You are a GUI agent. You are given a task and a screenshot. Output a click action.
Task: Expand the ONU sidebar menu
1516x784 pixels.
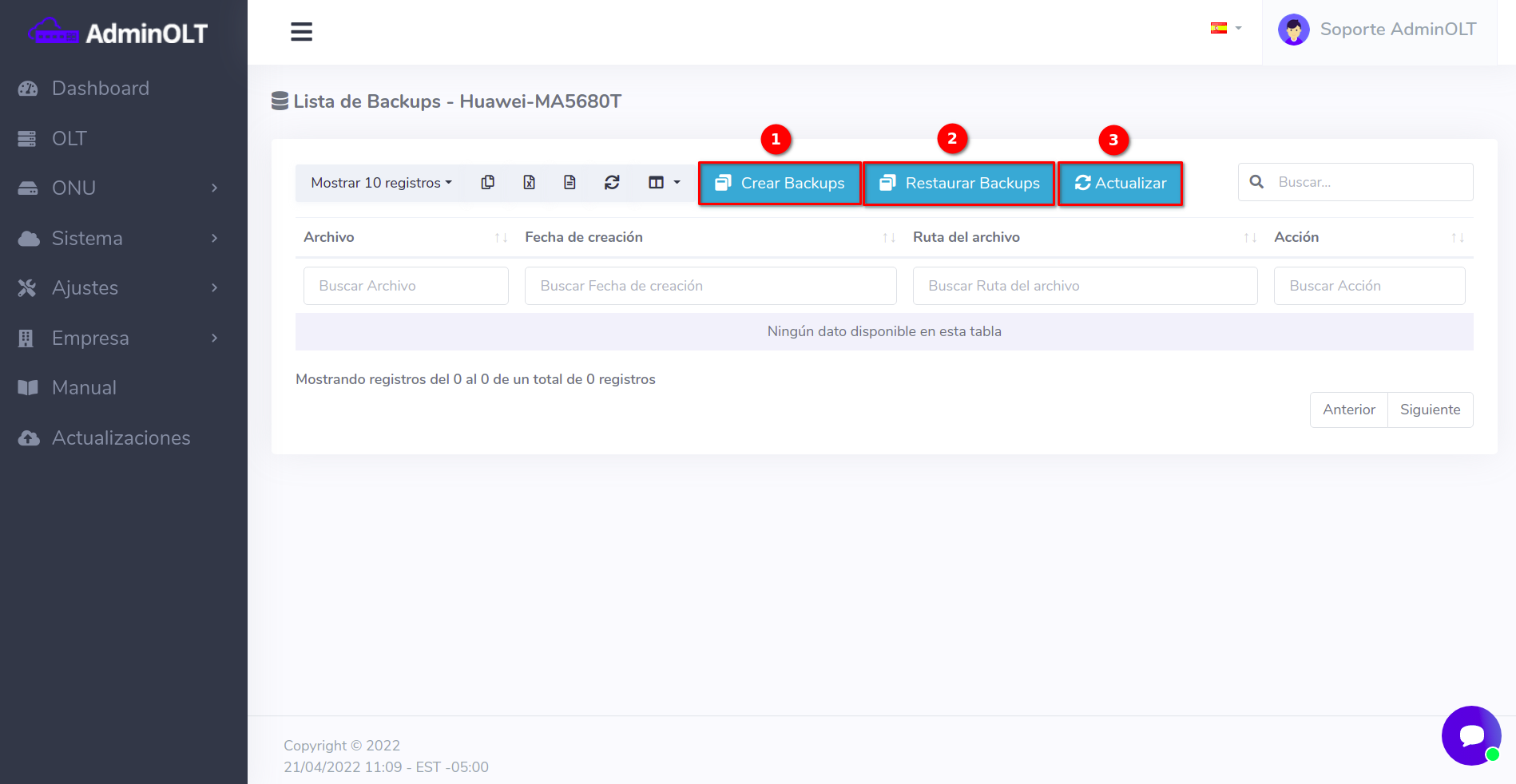pyautogui.click(x=120, y=188)
